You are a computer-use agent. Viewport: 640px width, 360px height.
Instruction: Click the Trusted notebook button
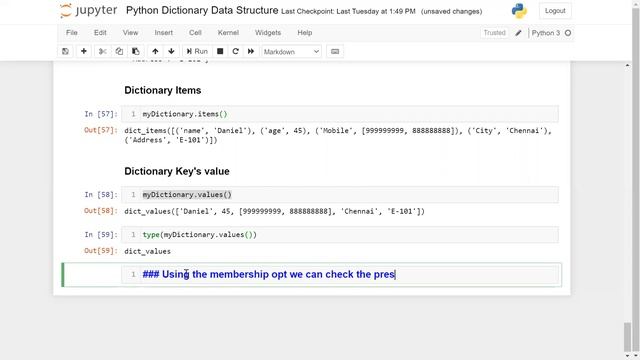click(x=495, y=33)
